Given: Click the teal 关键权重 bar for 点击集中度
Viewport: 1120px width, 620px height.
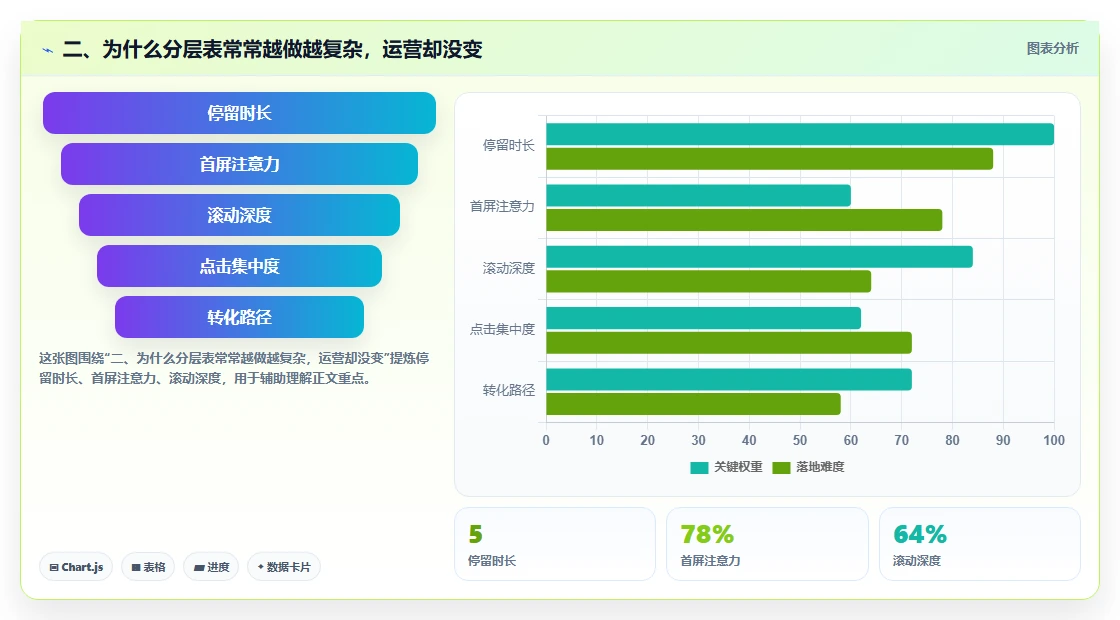Looking at the screenshot, I should point(704,319).
